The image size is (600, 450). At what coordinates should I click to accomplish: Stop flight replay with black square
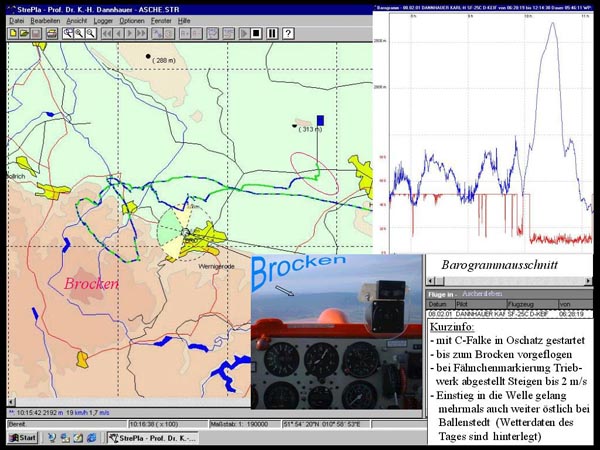[x=256, y=34]
